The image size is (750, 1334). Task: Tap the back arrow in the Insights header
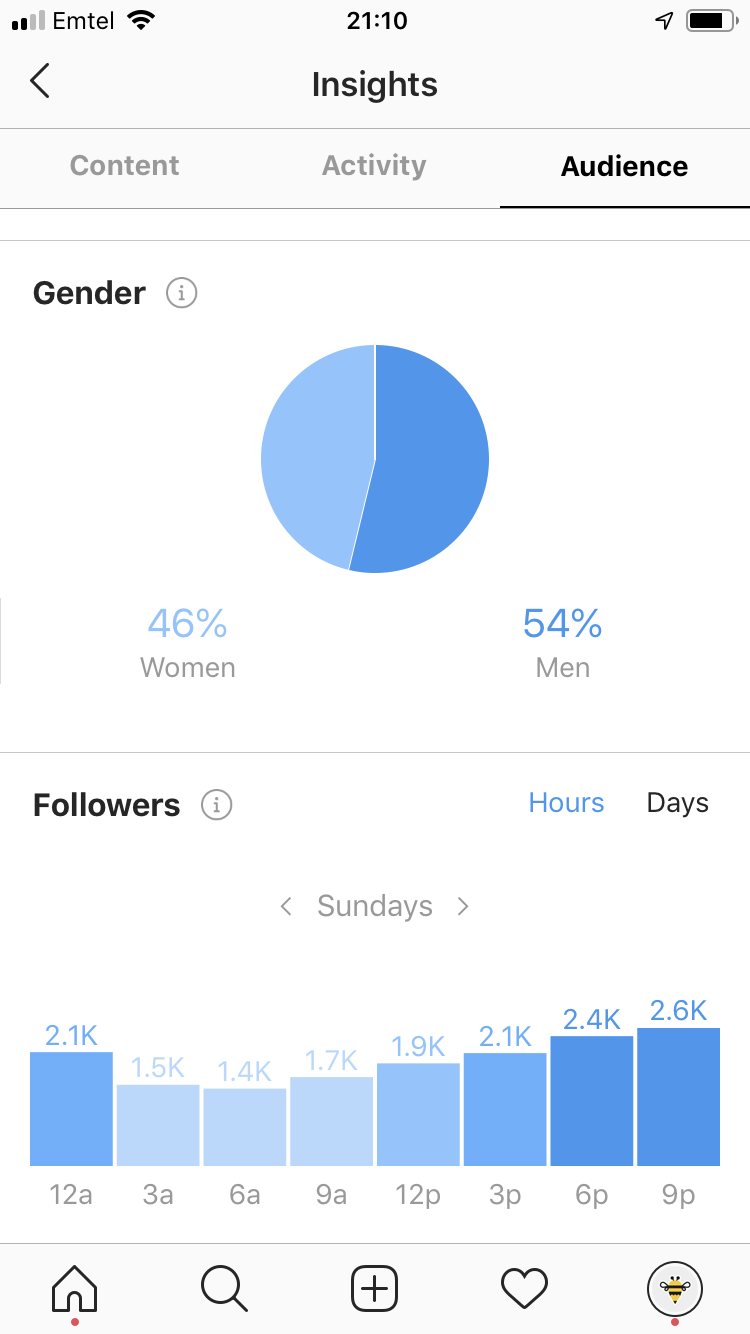coord(39,81)
